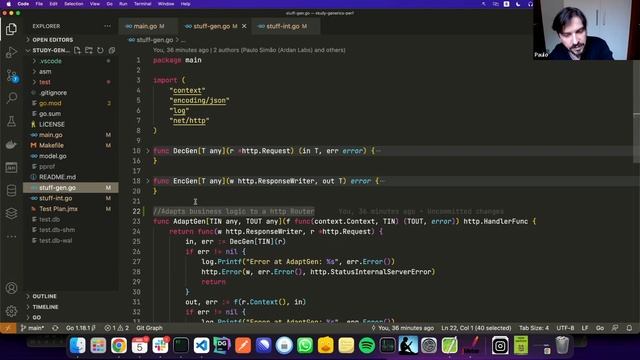Open Git Graph from status bar
640x360 pixels.
(x=149, y=328)
